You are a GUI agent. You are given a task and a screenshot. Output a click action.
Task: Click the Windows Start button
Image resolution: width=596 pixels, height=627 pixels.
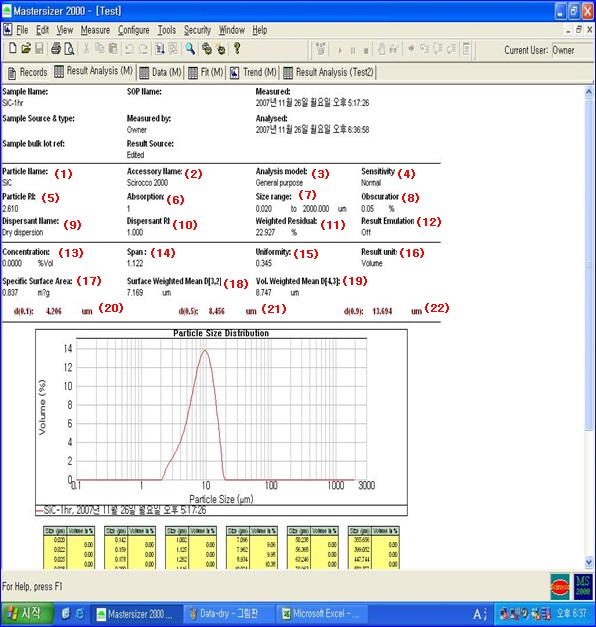[26, 614]
